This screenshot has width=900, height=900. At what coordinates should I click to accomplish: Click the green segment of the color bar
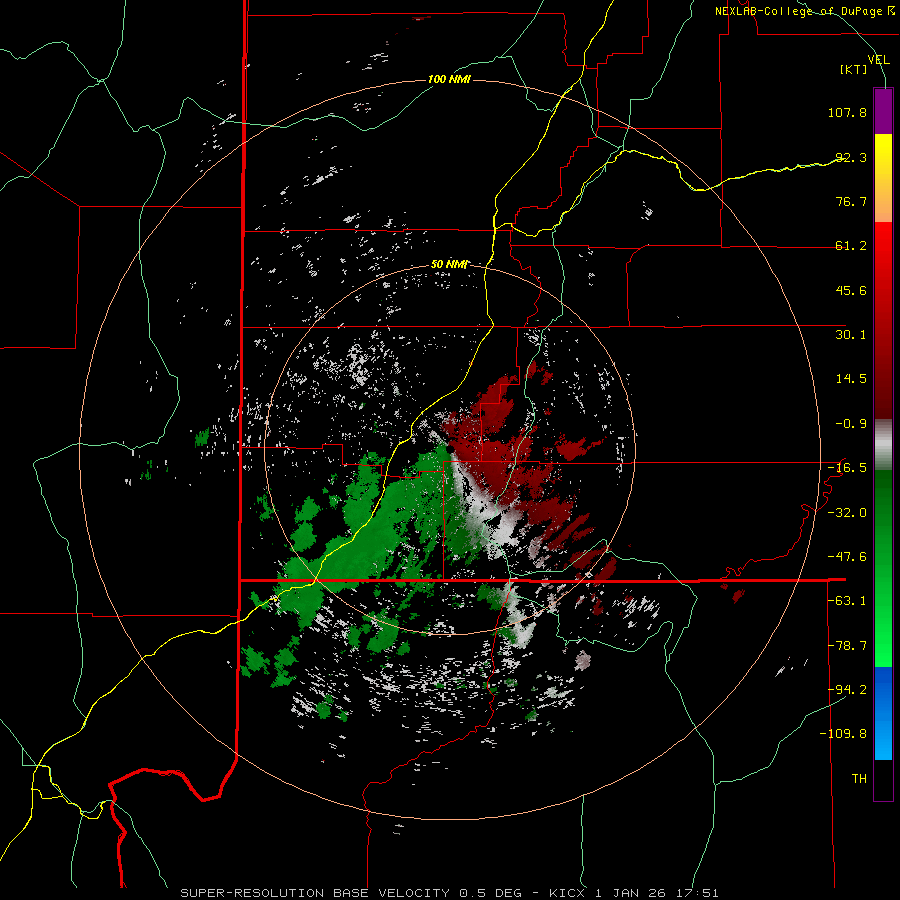883,569
